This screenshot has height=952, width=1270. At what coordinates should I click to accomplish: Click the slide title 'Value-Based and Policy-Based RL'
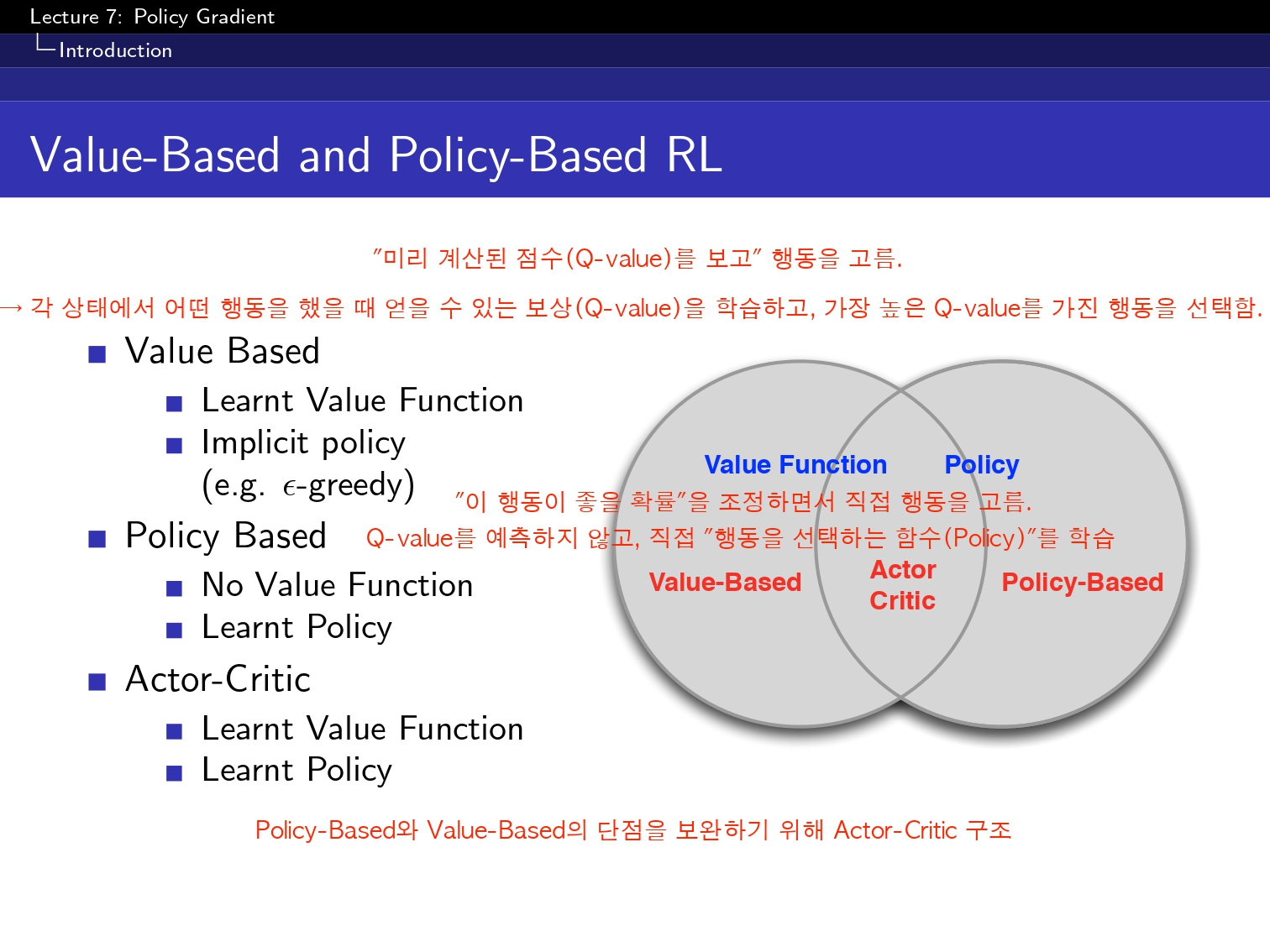click(x=376, y=155)
